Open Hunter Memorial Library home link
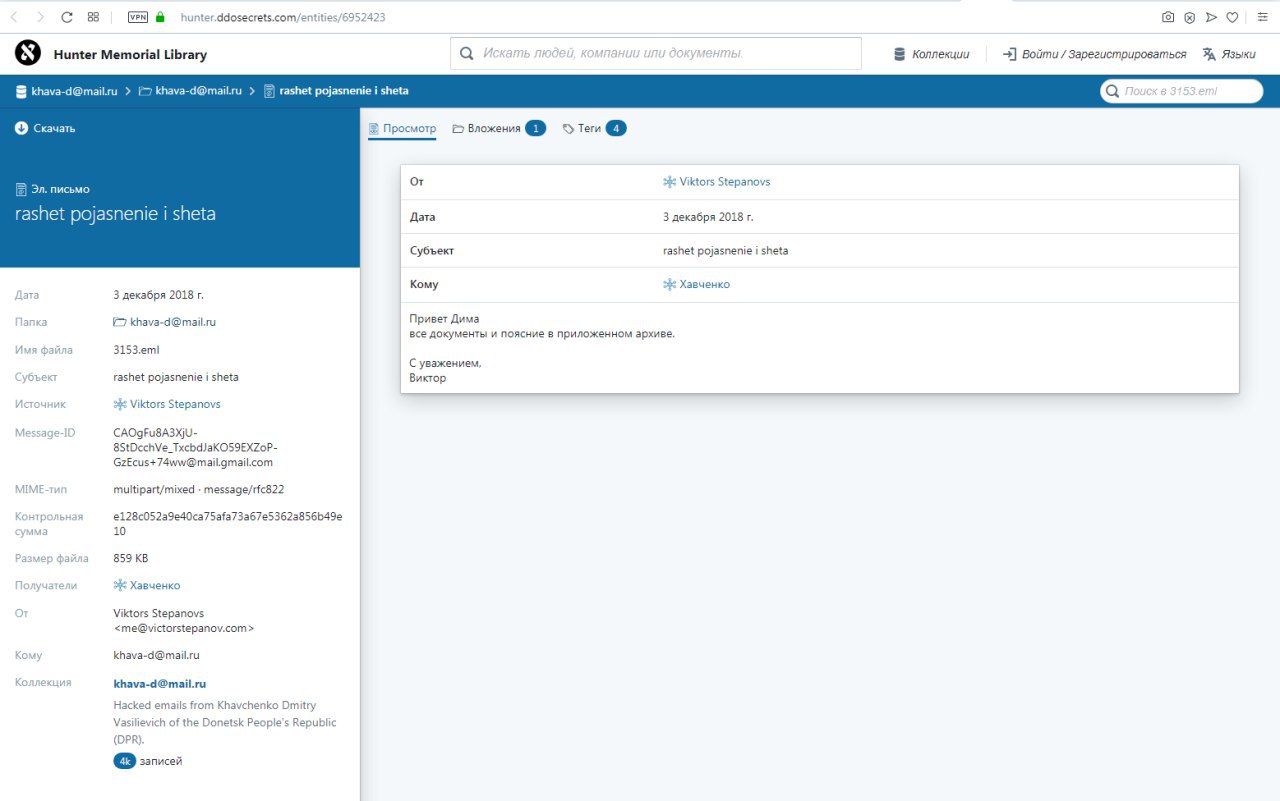Image resolution: width=1280 pixels, height=801 pixels. [x=130, y=55]
